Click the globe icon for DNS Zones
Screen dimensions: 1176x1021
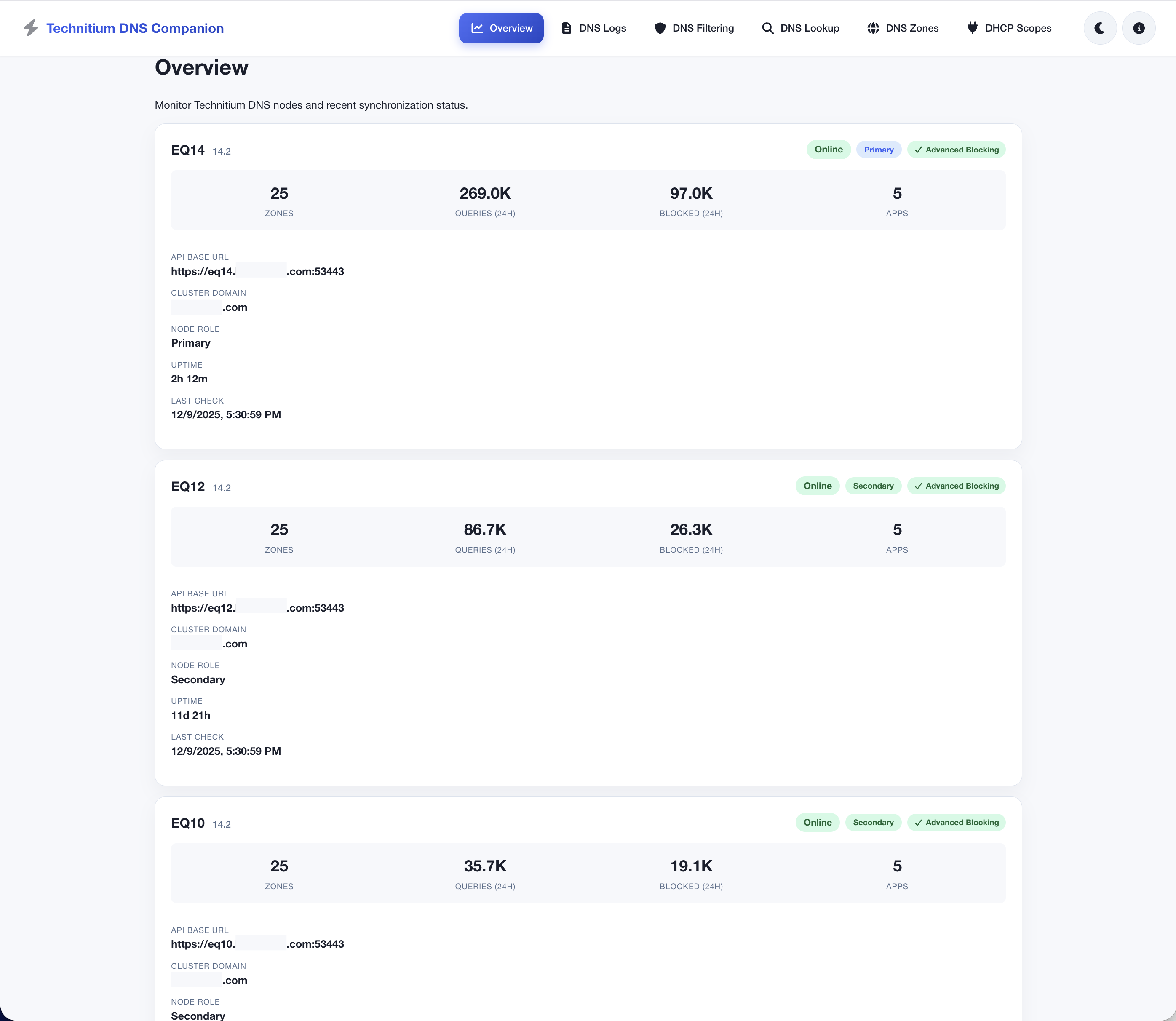click(x=873, y=28)
